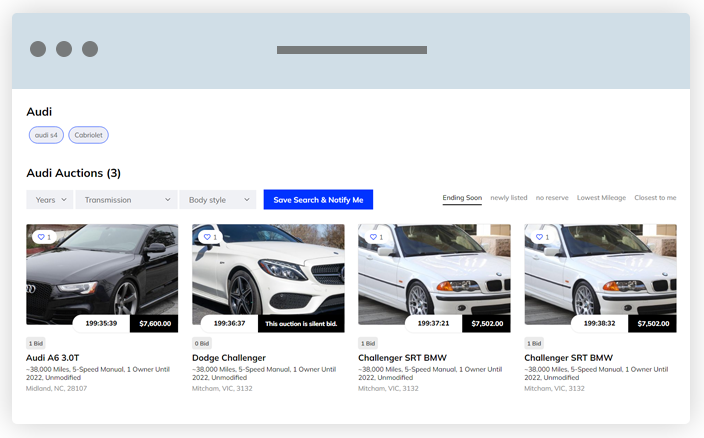Click the 0 Bid badge
Viewport: 704px width, 438px height.
[x=202, y=343]
